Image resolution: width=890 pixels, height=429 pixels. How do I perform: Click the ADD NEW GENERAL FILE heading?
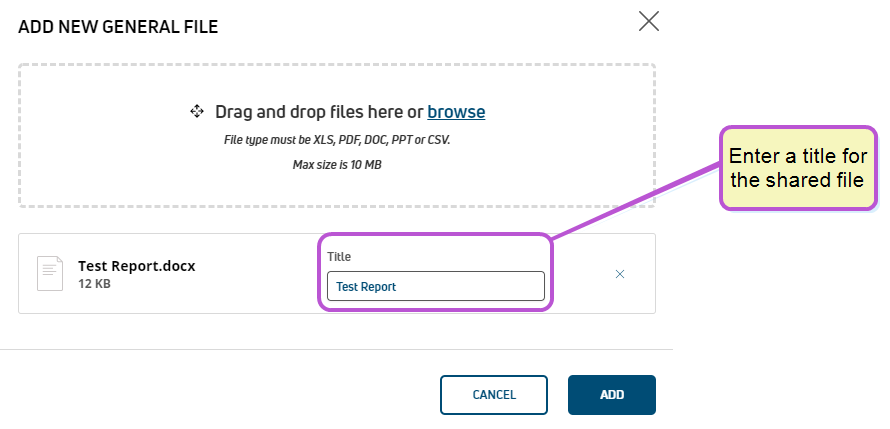118,27
